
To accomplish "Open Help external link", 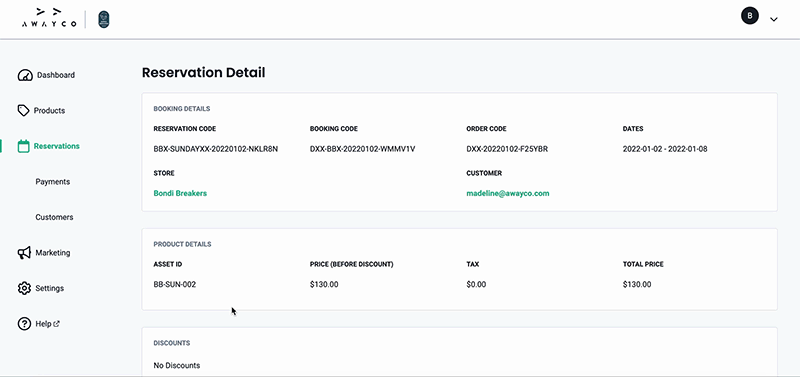I will pos(47,323).
